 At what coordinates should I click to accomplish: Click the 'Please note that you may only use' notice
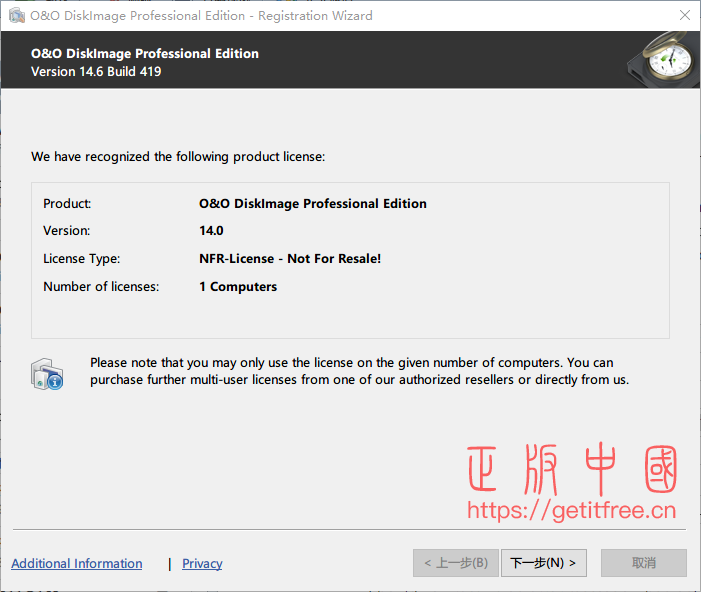click(x=359, y=371)
